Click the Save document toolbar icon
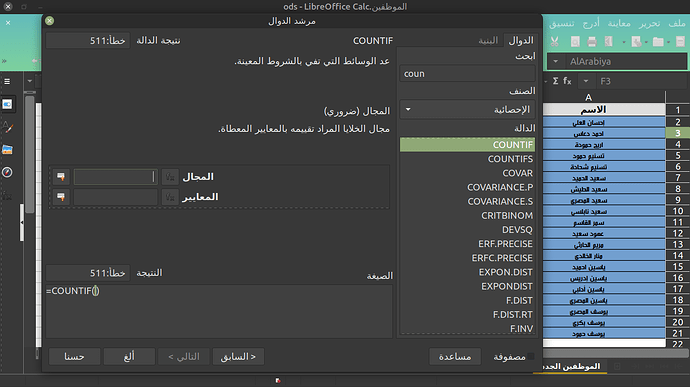Viewport: 690px width, 387px height. coord(636,41)
